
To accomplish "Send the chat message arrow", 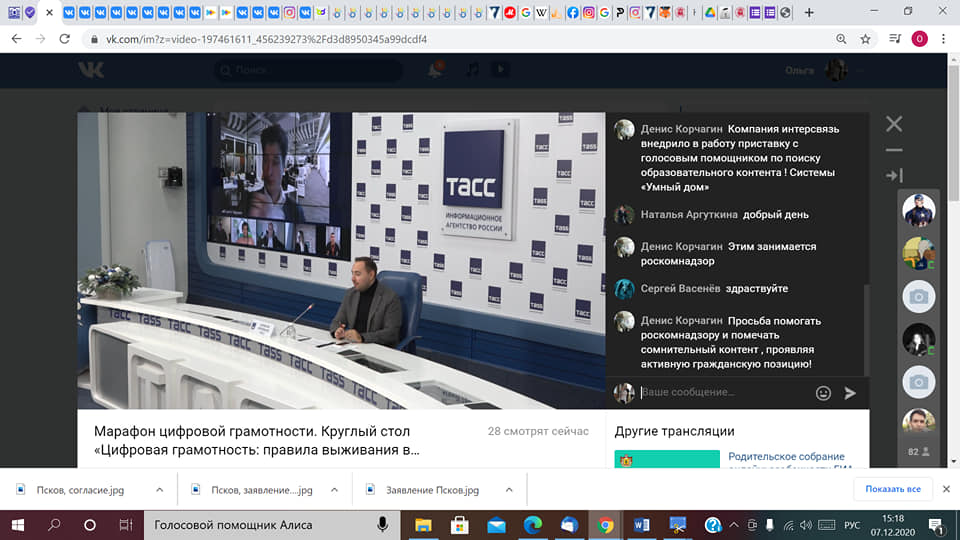I will point(850,393).
